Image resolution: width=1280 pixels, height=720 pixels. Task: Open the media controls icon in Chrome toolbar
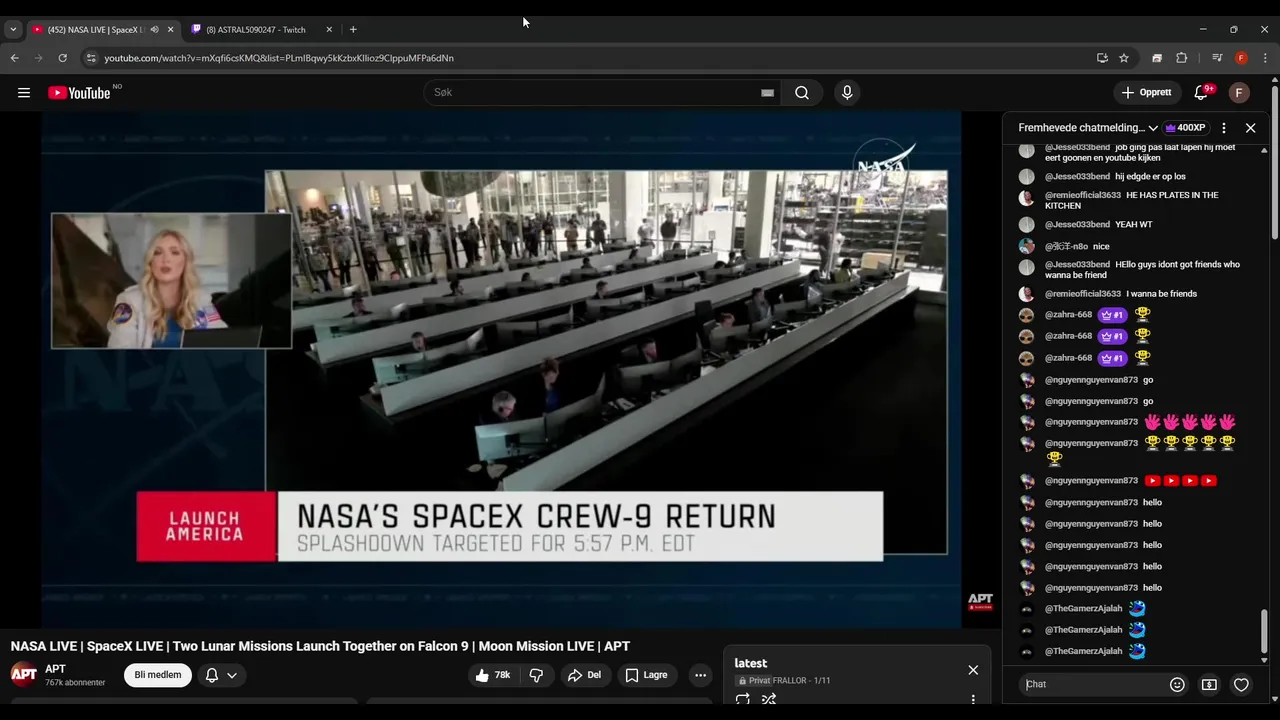tap(1217, 58)
